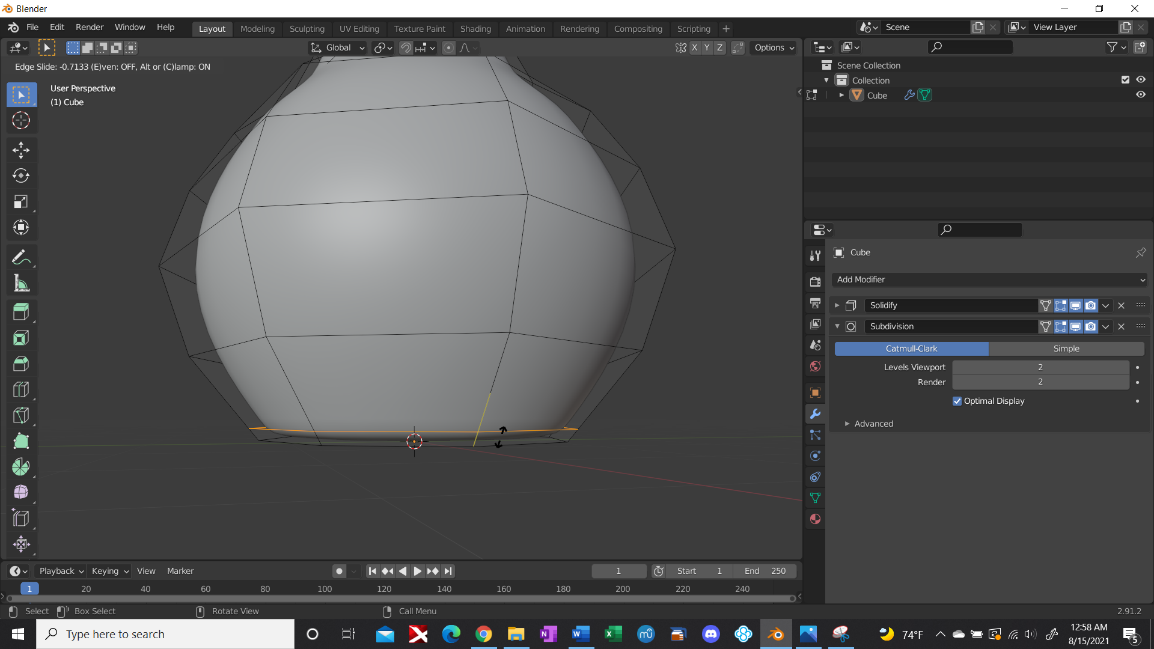Image resolution: width=1154 pixels, height=649 pixels.
Task: Open the Particles properties tab
Action: [x=815, y=435]
